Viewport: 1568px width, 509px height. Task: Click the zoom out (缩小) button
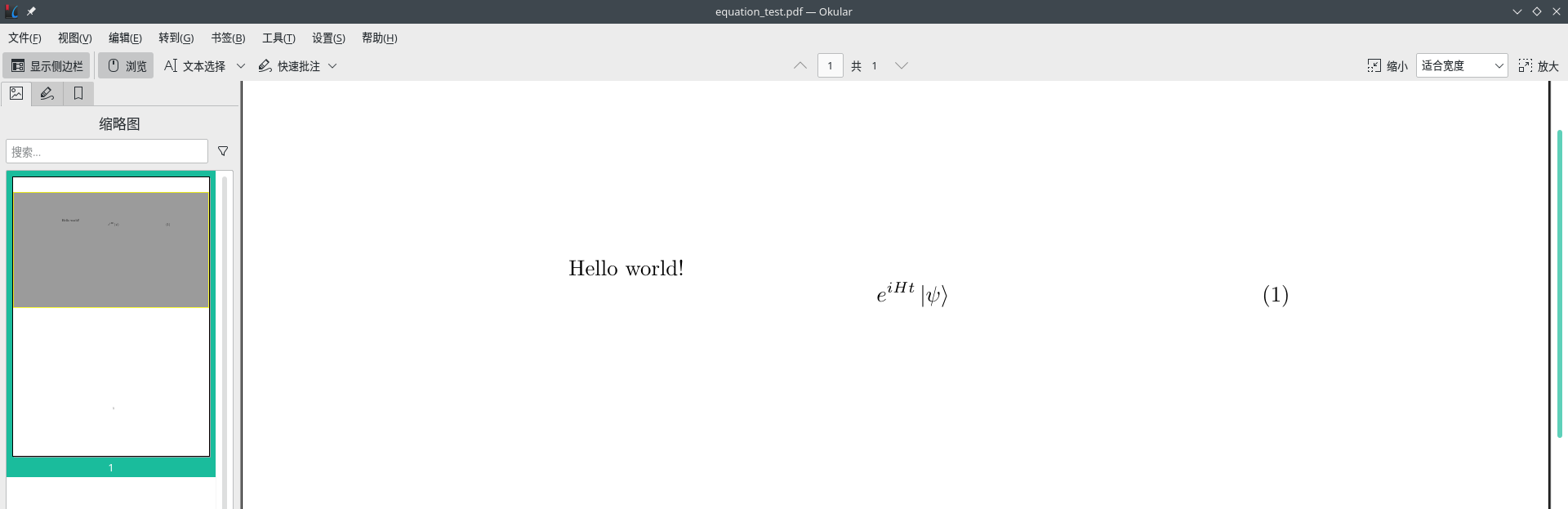(x=1388, y=66)
